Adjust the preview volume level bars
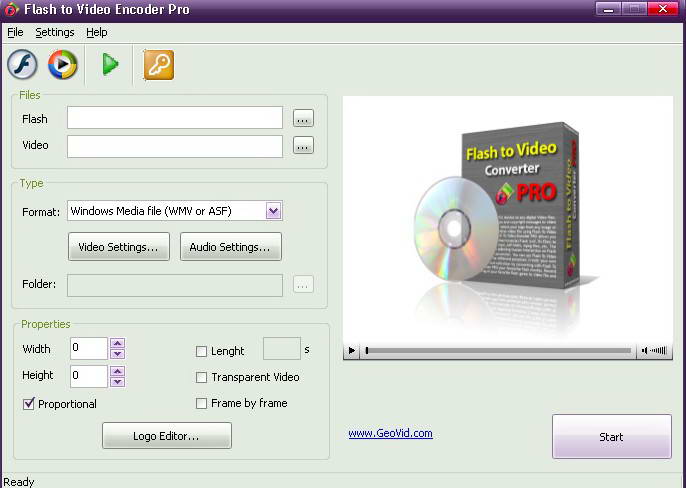Image resolution: width=686 pixels, height=488 pixels. [658, 351]
